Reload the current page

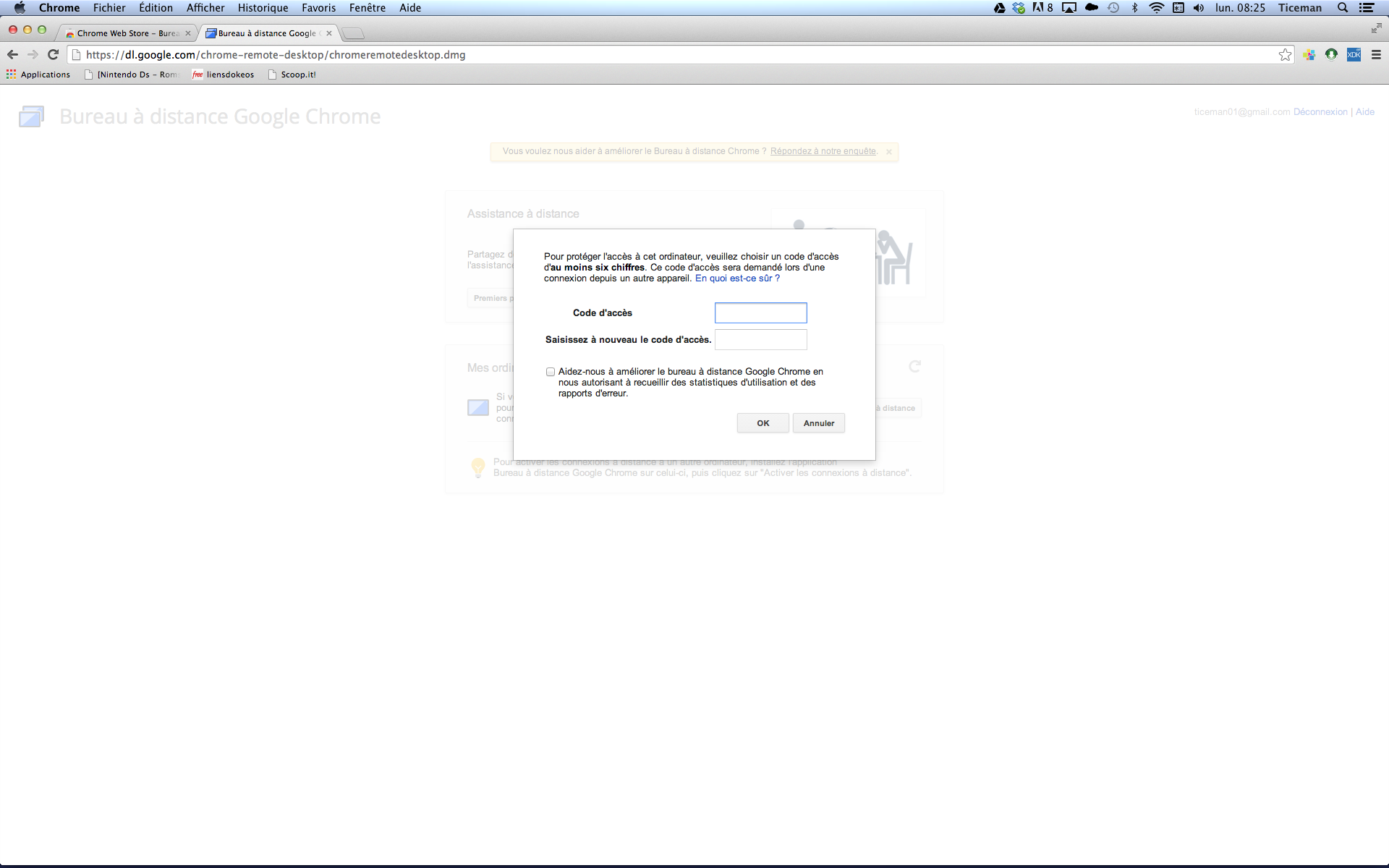(53, 54)
